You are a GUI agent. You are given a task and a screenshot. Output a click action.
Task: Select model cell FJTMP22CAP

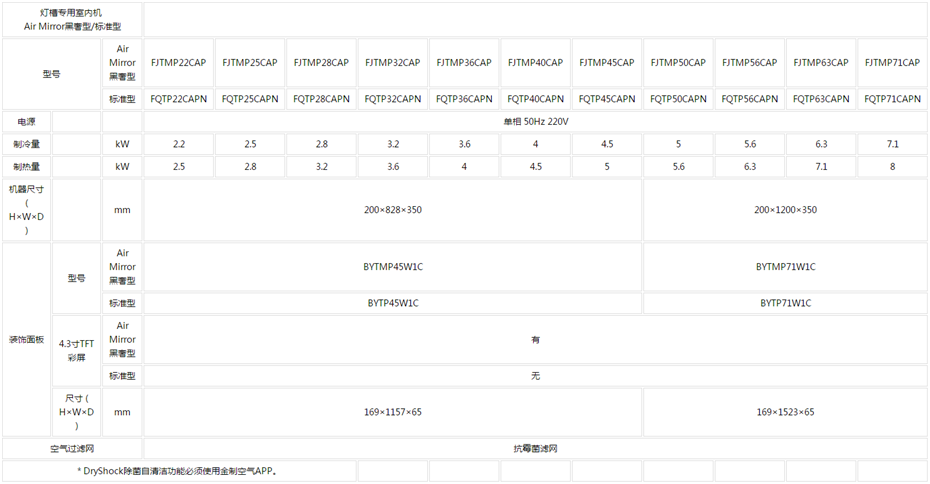179,63
